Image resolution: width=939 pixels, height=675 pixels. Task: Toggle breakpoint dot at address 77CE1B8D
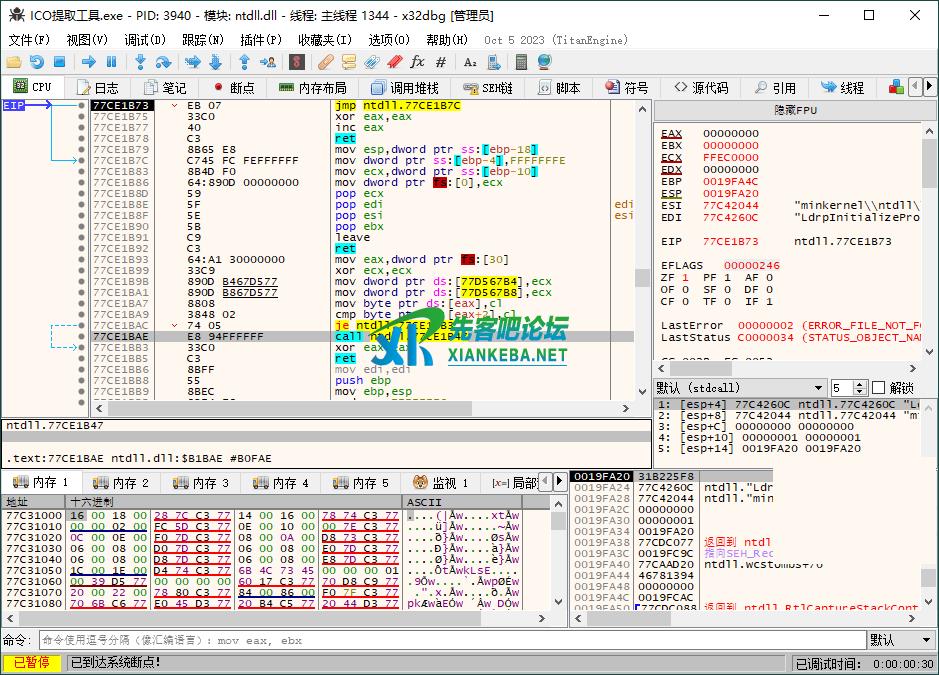click(x=81, y=193)
